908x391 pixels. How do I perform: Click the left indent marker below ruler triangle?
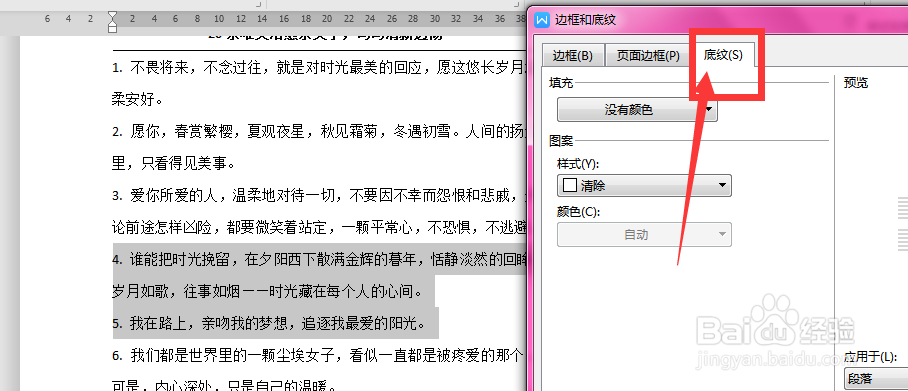112,28
